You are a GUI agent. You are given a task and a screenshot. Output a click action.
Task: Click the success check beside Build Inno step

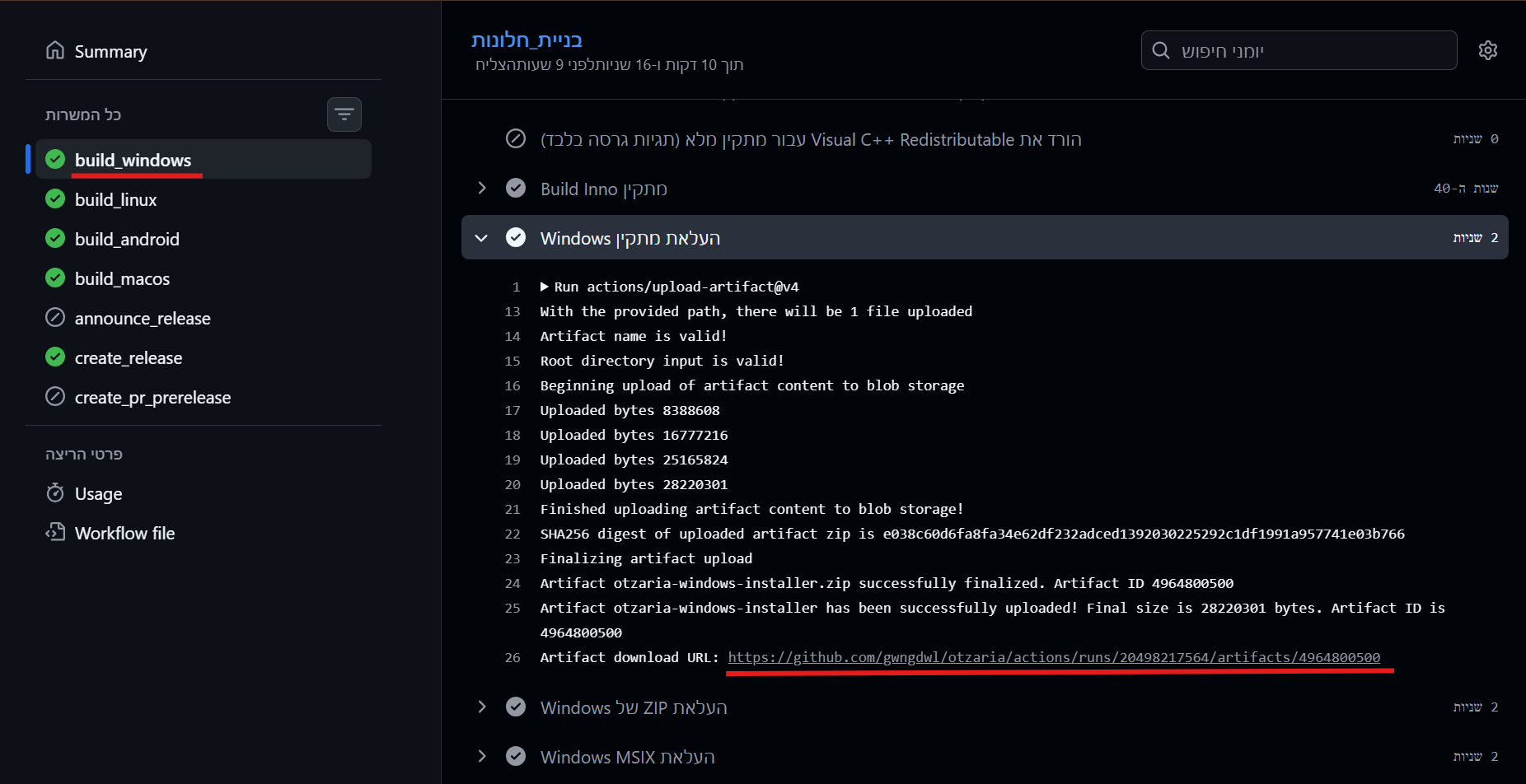(x=516, y=189)
